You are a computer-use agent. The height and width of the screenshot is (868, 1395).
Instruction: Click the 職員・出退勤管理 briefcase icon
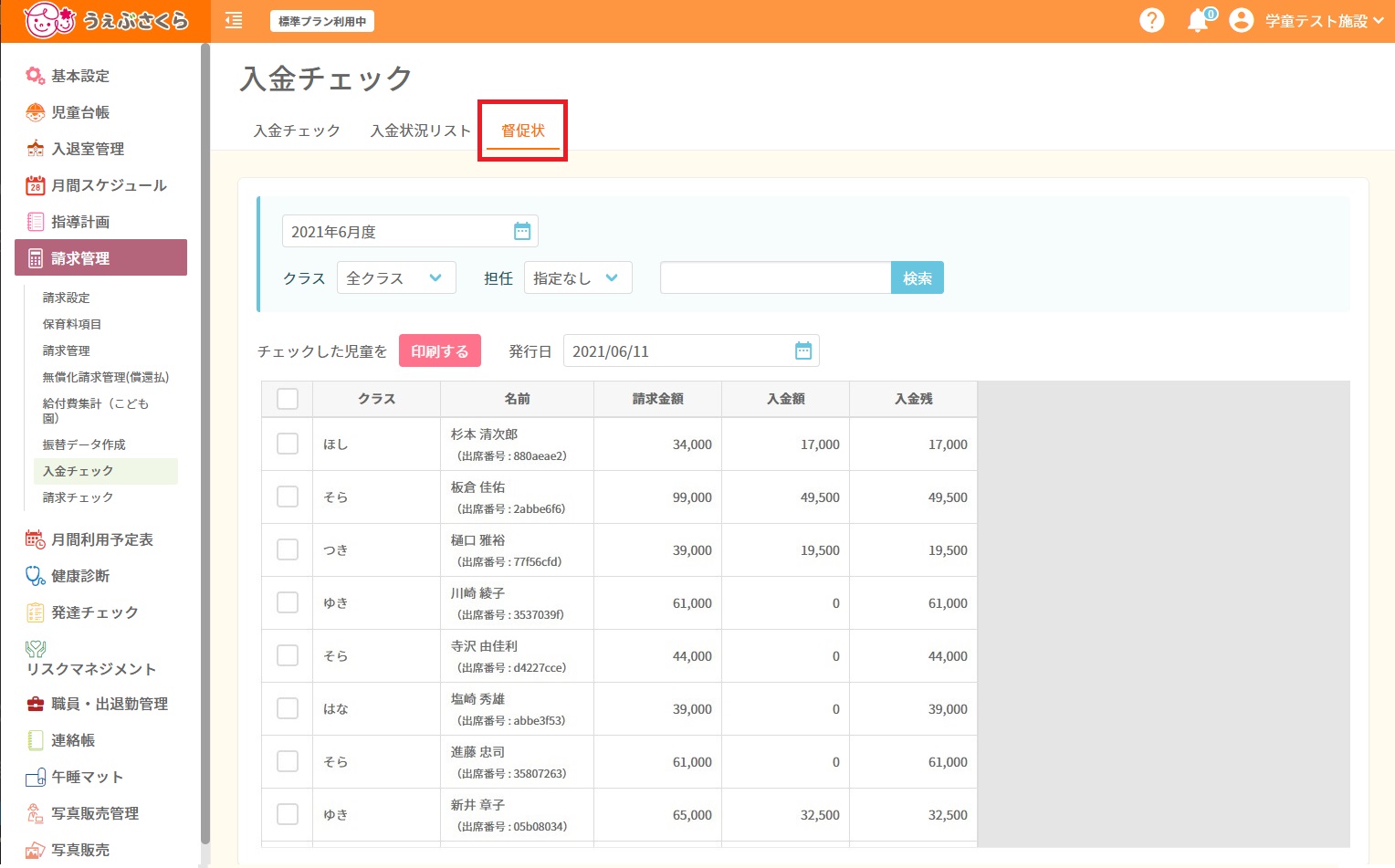[36, 704]
